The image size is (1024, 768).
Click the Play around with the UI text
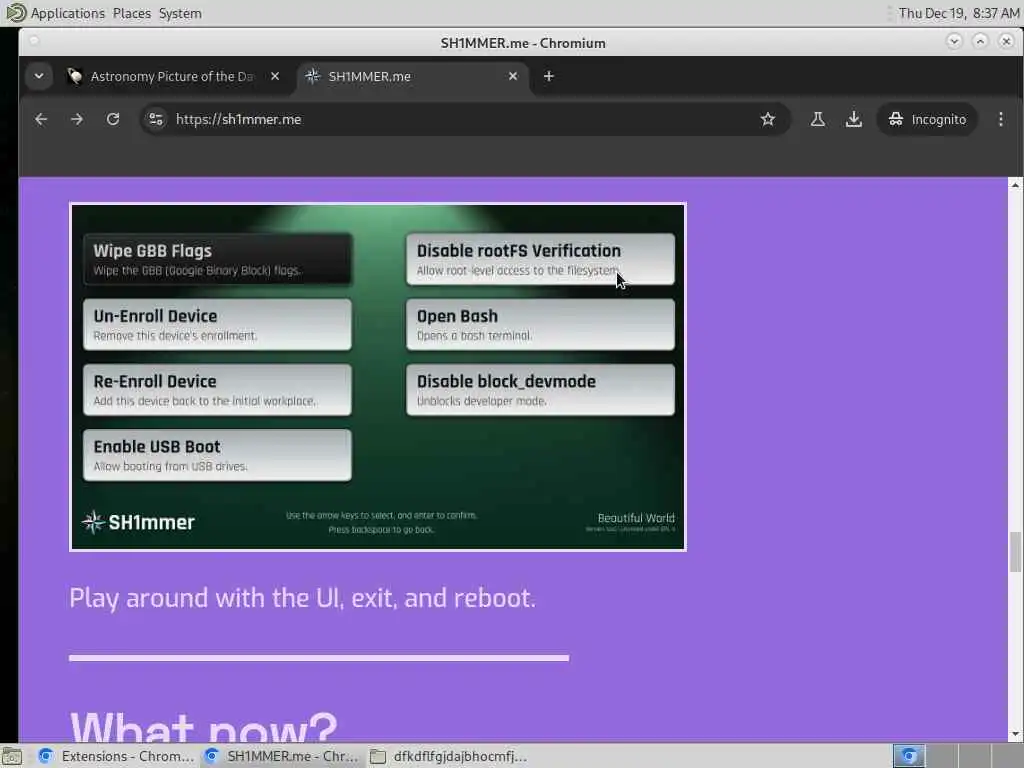pos(302,598)
